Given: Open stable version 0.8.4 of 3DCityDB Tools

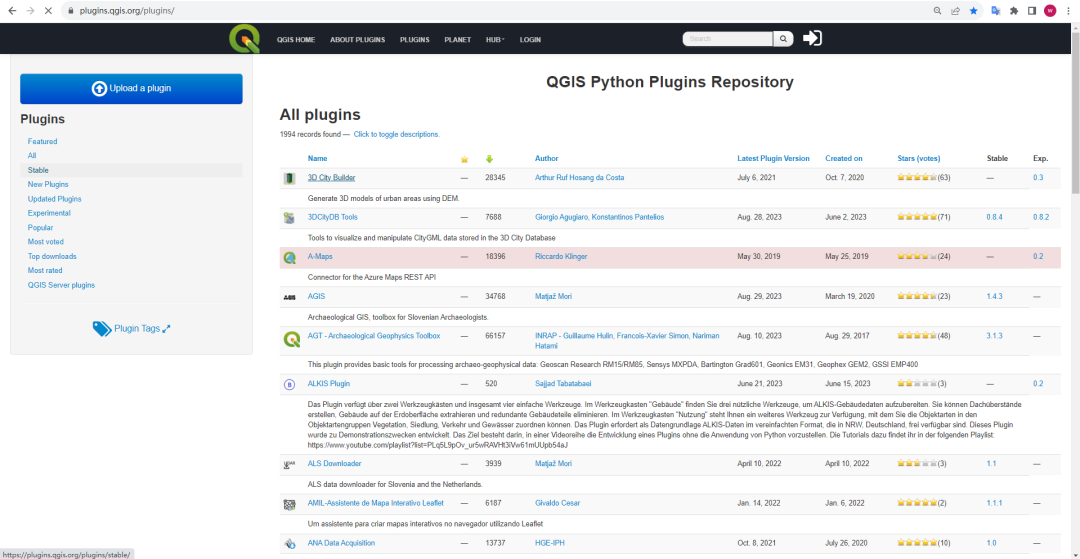Looking at the screenshot, I should coord(994,218).
